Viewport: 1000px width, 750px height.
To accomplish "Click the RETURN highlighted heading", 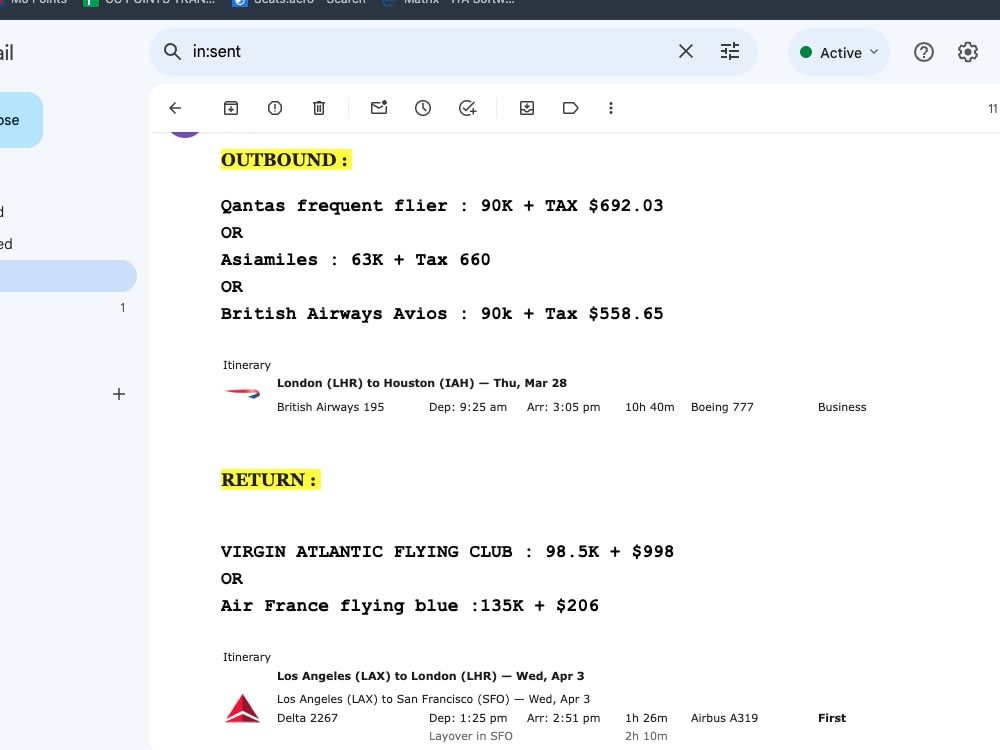I will click(270, 480).
